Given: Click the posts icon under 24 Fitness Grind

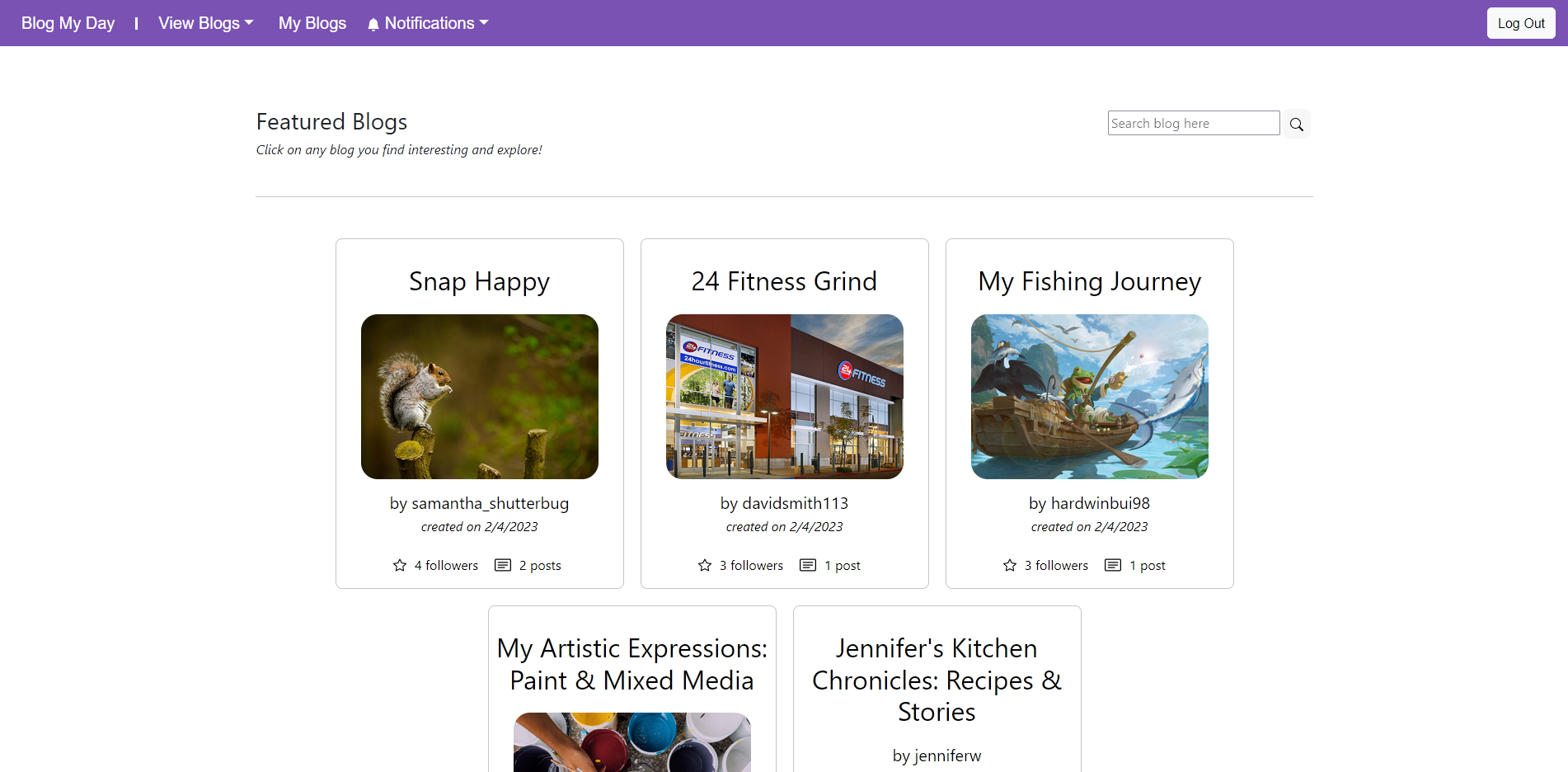Looking at the screenshot, I should click(807, 565).
